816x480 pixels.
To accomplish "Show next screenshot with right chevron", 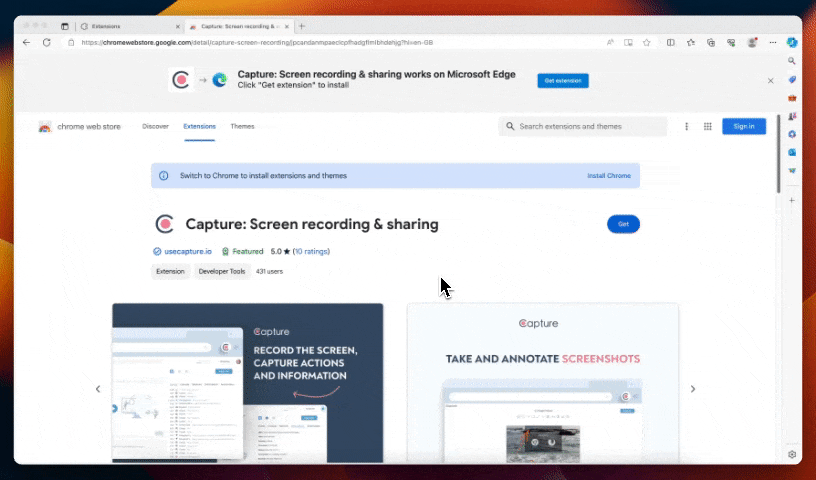I will pos(693,389).
